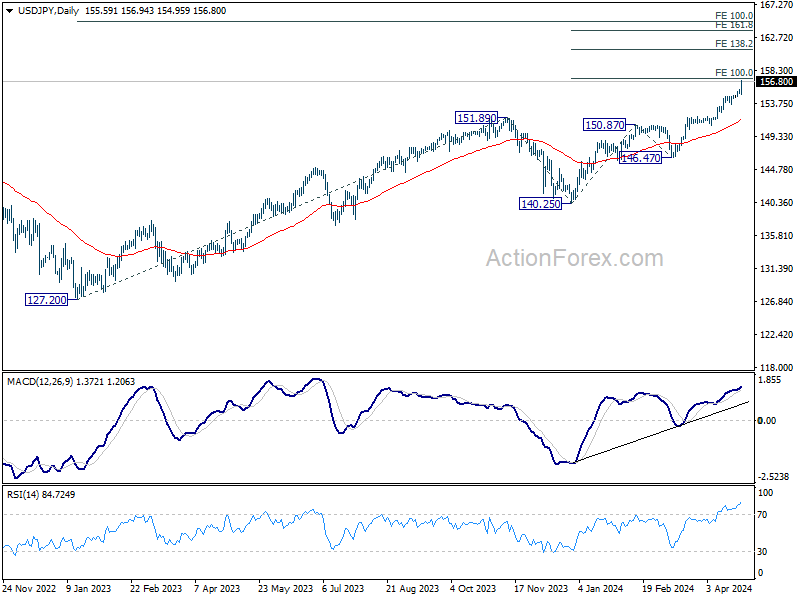The image size is (800, 600).
Task: Open the USDJPY symbol dropdown arrow
Action: point(10,11)
